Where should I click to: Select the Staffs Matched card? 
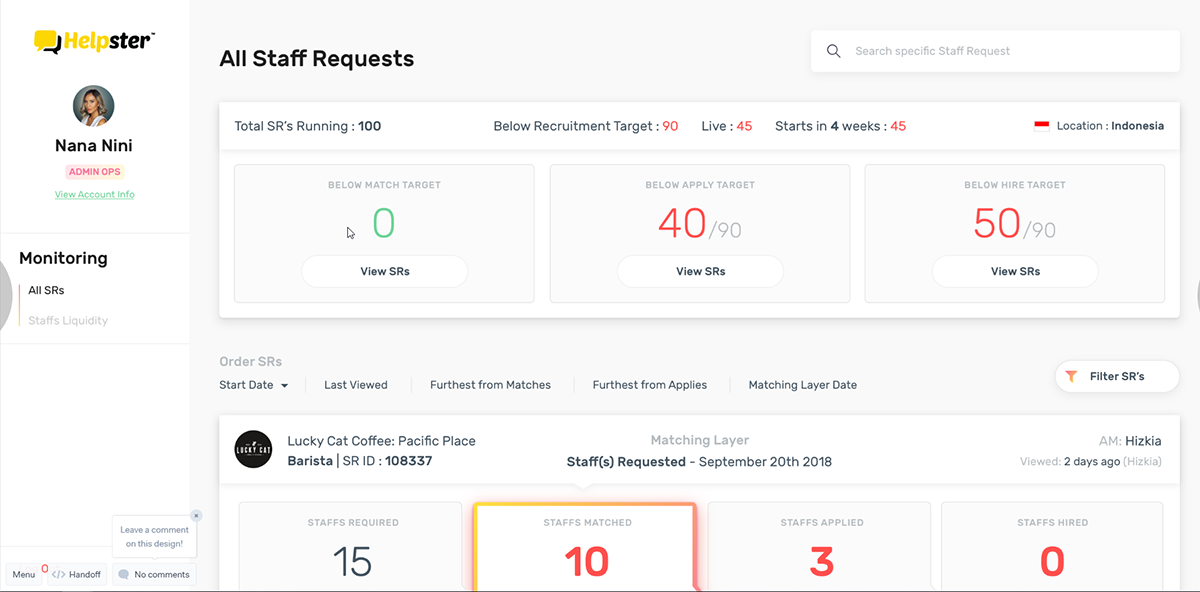point(586,546)
